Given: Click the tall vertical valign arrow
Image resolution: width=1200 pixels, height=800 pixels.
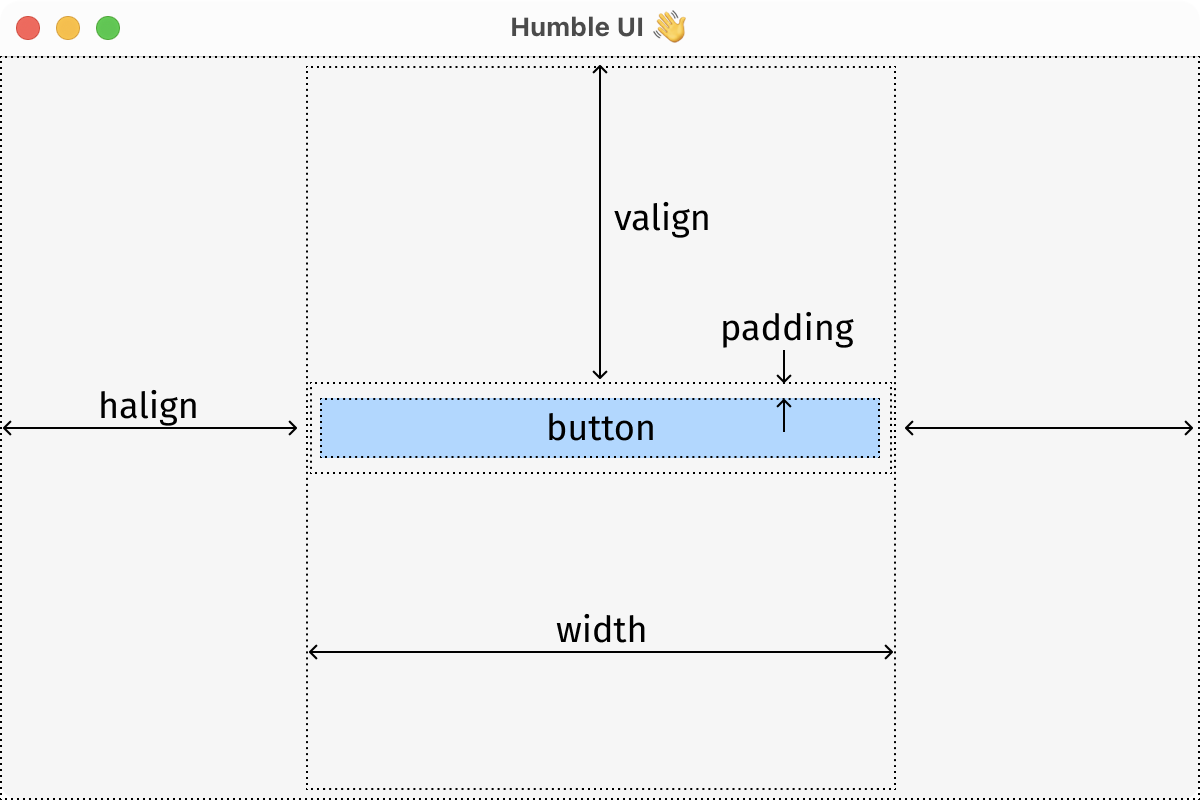Looking at the screenshot, I should pos(600,222).
